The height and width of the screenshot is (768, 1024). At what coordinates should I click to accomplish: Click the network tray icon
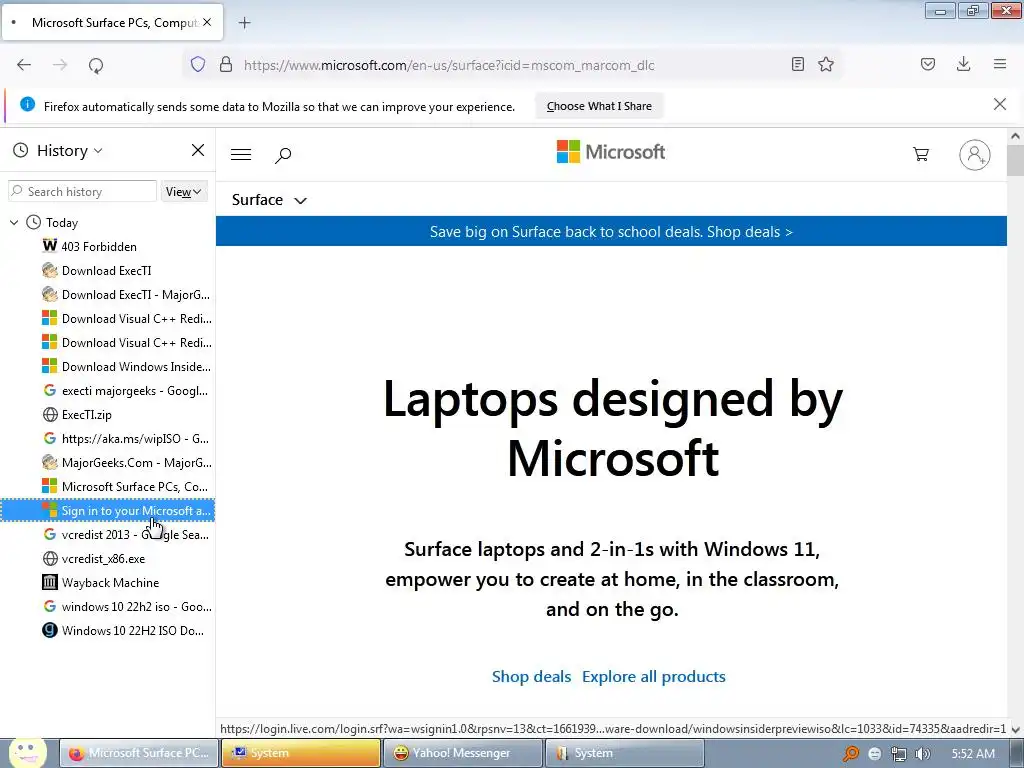899,754
